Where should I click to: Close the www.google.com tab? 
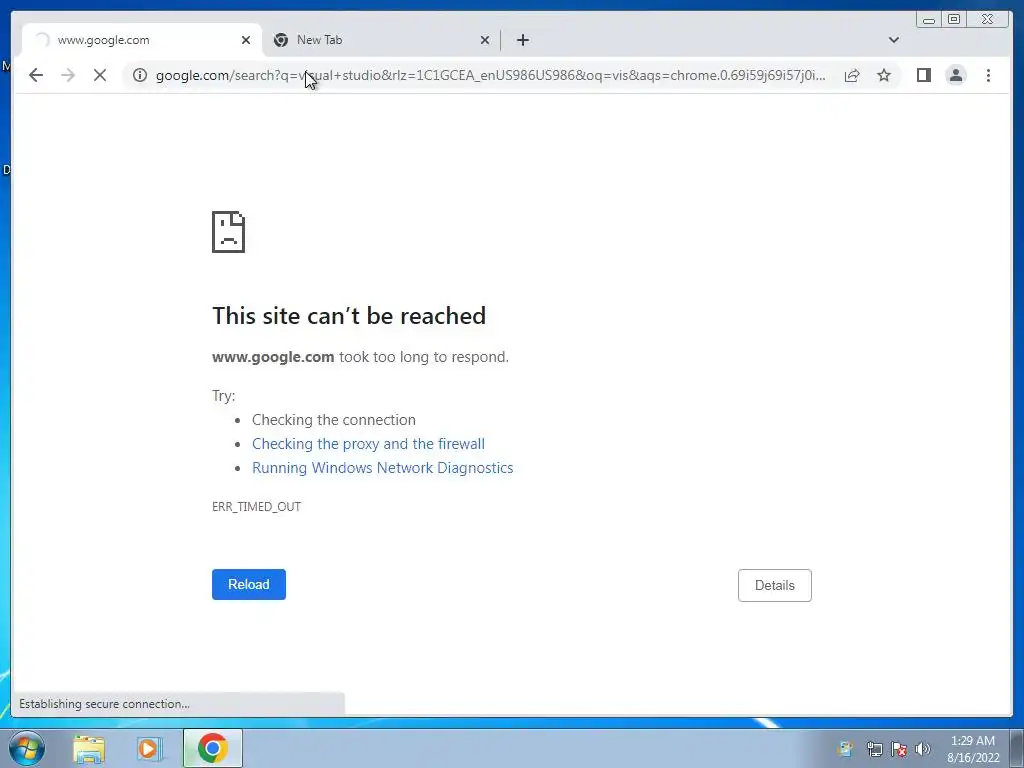pyautogui.click(x=246, y=40)
